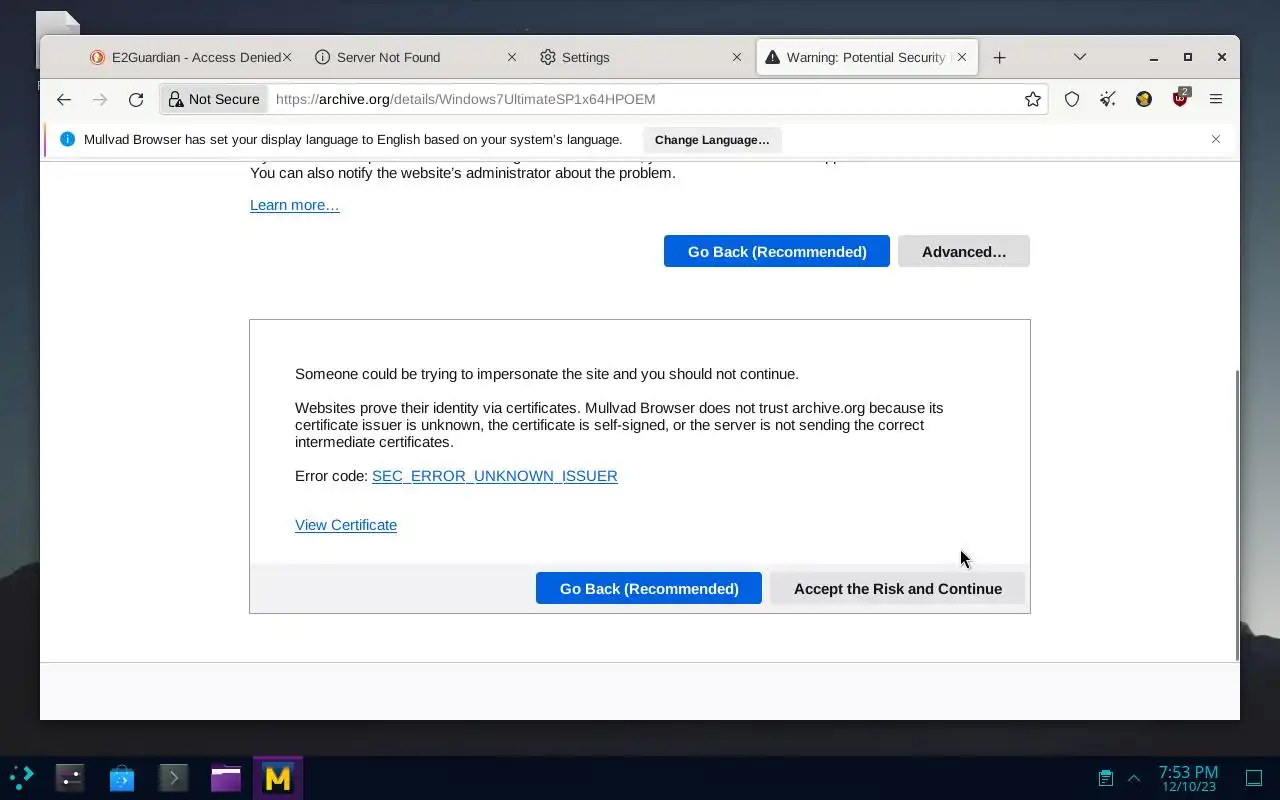Click the info icon in notification bar
The width and height of the screenshot is (1280, 800).
tap(67, 139)
